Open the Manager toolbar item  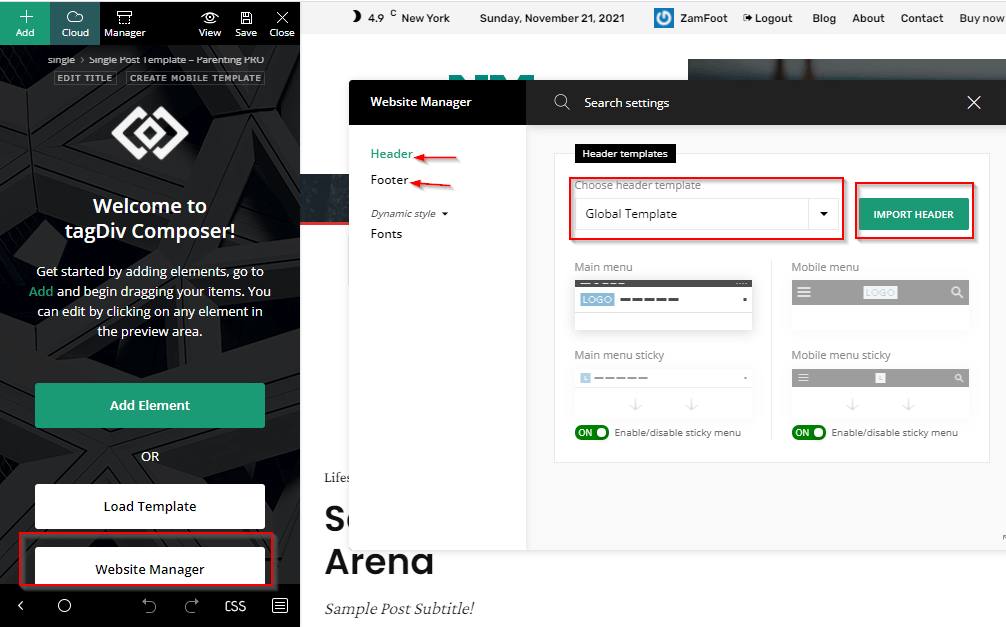pyautogui.click(x=124, y=23)
